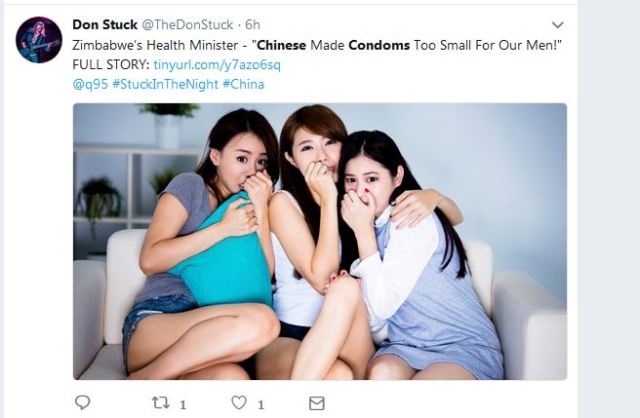
Task: Retweet Don Stuck's post using arrows icon
Action: (160, 403)
